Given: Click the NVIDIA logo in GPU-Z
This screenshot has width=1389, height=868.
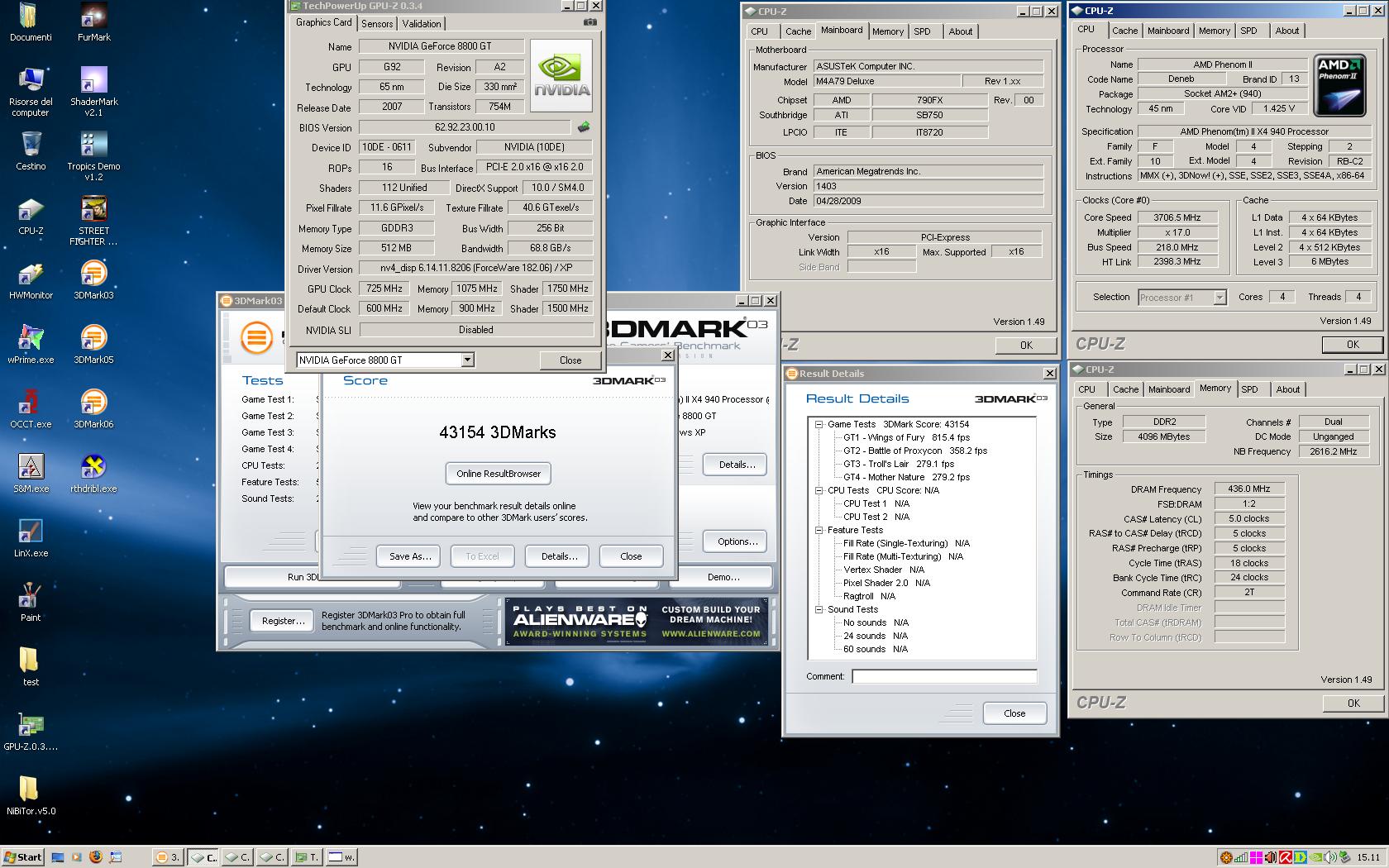Looking at the screenshot, I should pos(562,75).
